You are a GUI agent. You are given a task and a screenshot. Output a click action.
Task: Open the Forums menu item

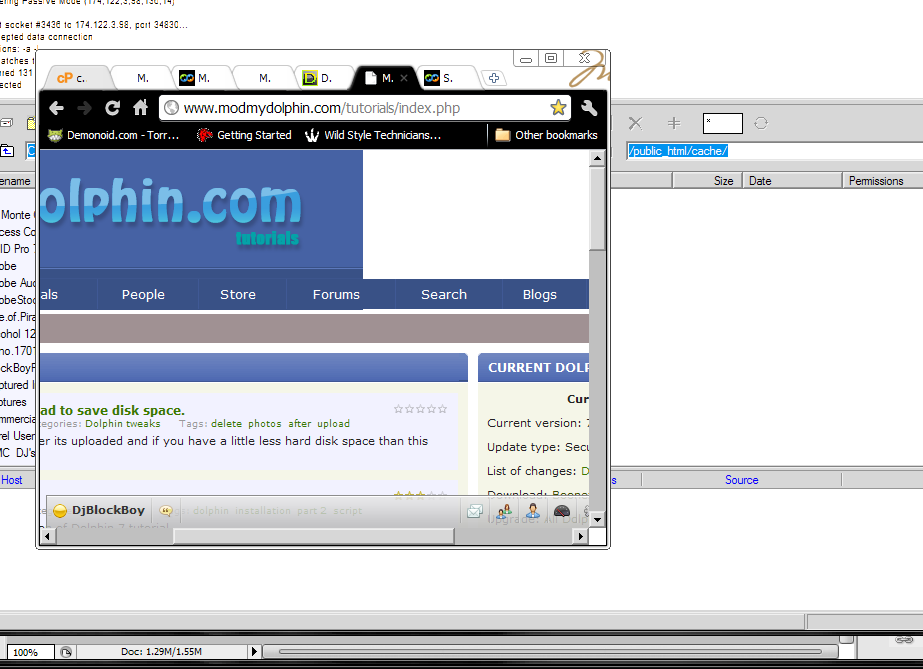(x=336, y=294)
